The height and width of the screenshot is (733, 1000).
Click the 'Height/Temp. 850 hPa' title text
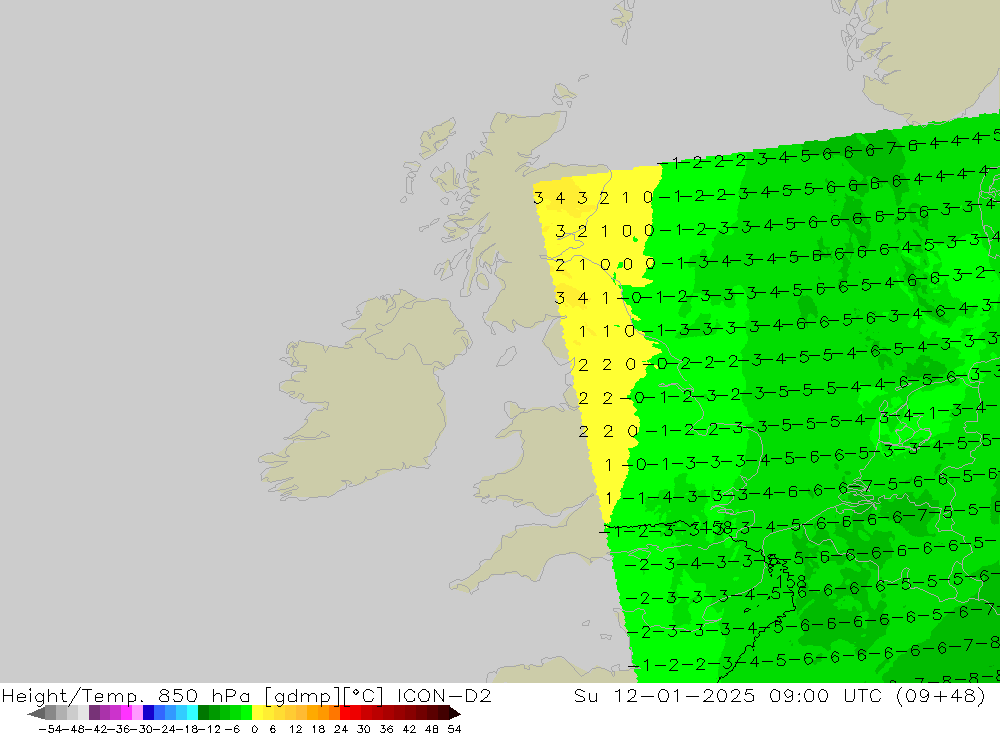[x=126, y=695]
